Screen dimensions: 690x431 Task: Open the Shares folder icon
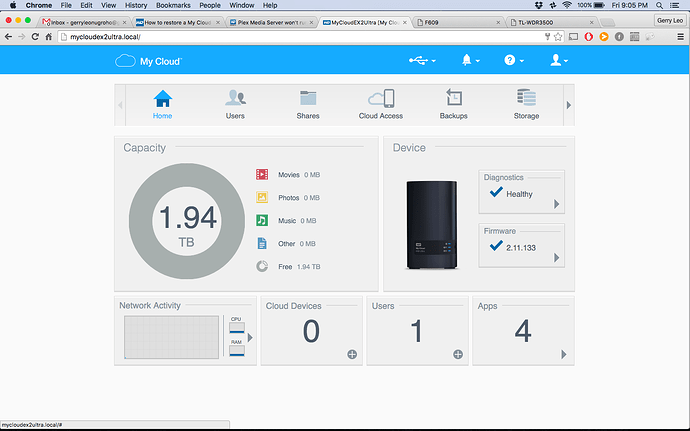pos(308,98)
